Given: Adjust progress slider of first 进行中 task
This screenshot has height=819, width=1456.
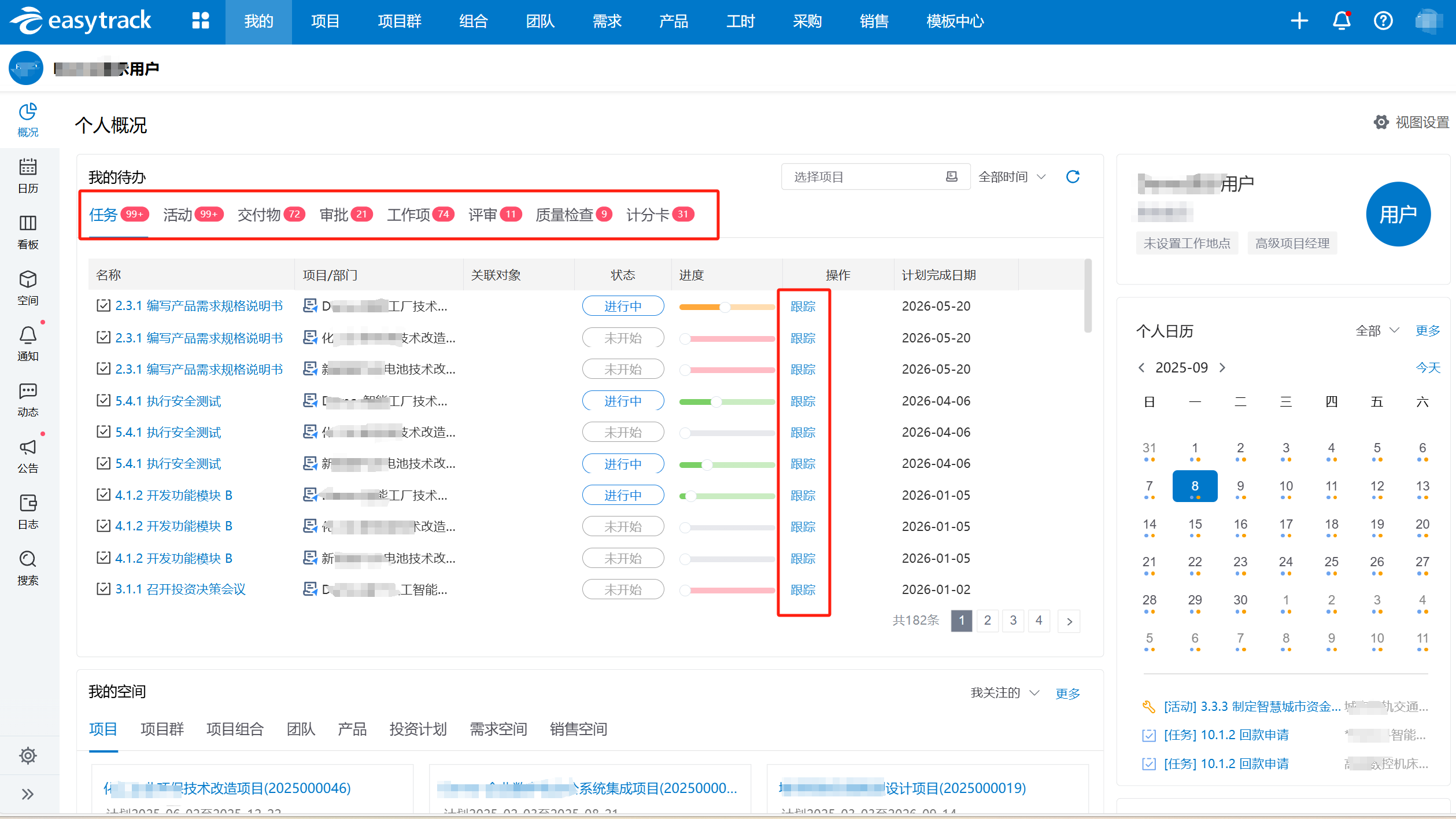Looking at the screenshot, I should point(725,307).
